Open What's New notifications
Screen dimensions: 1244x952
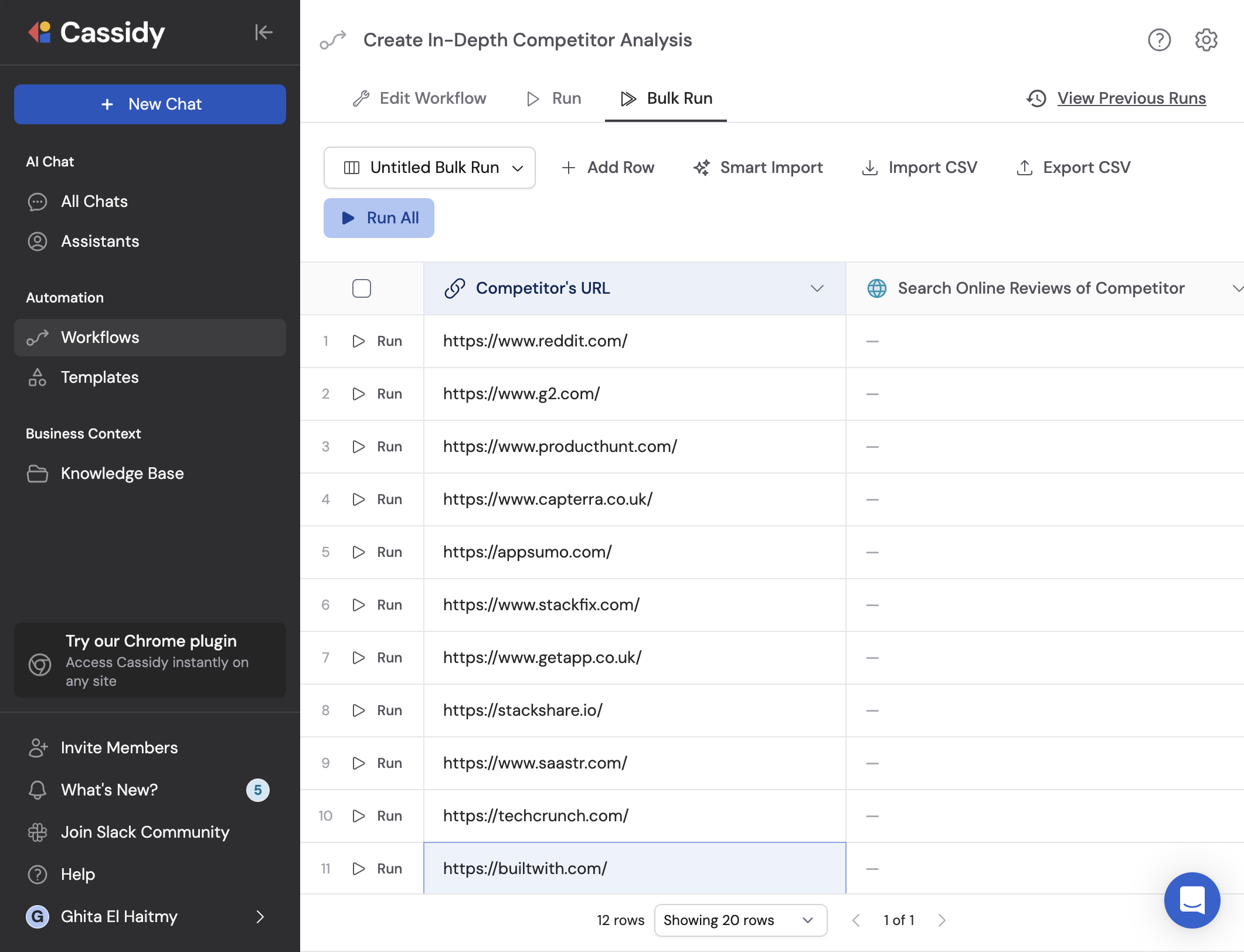point(150,790)
